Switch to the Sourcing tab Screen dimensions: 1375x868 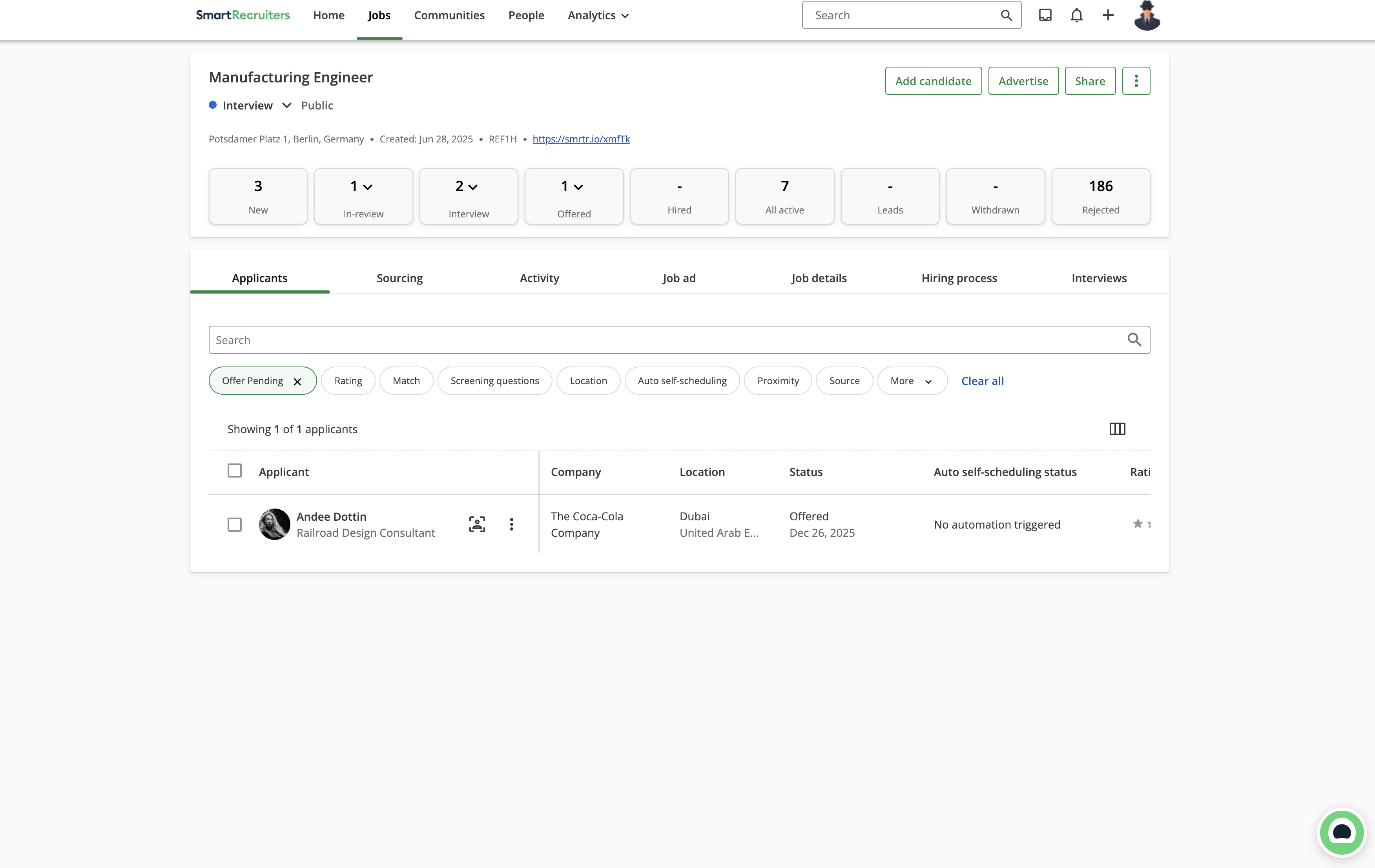click(399, 279)
